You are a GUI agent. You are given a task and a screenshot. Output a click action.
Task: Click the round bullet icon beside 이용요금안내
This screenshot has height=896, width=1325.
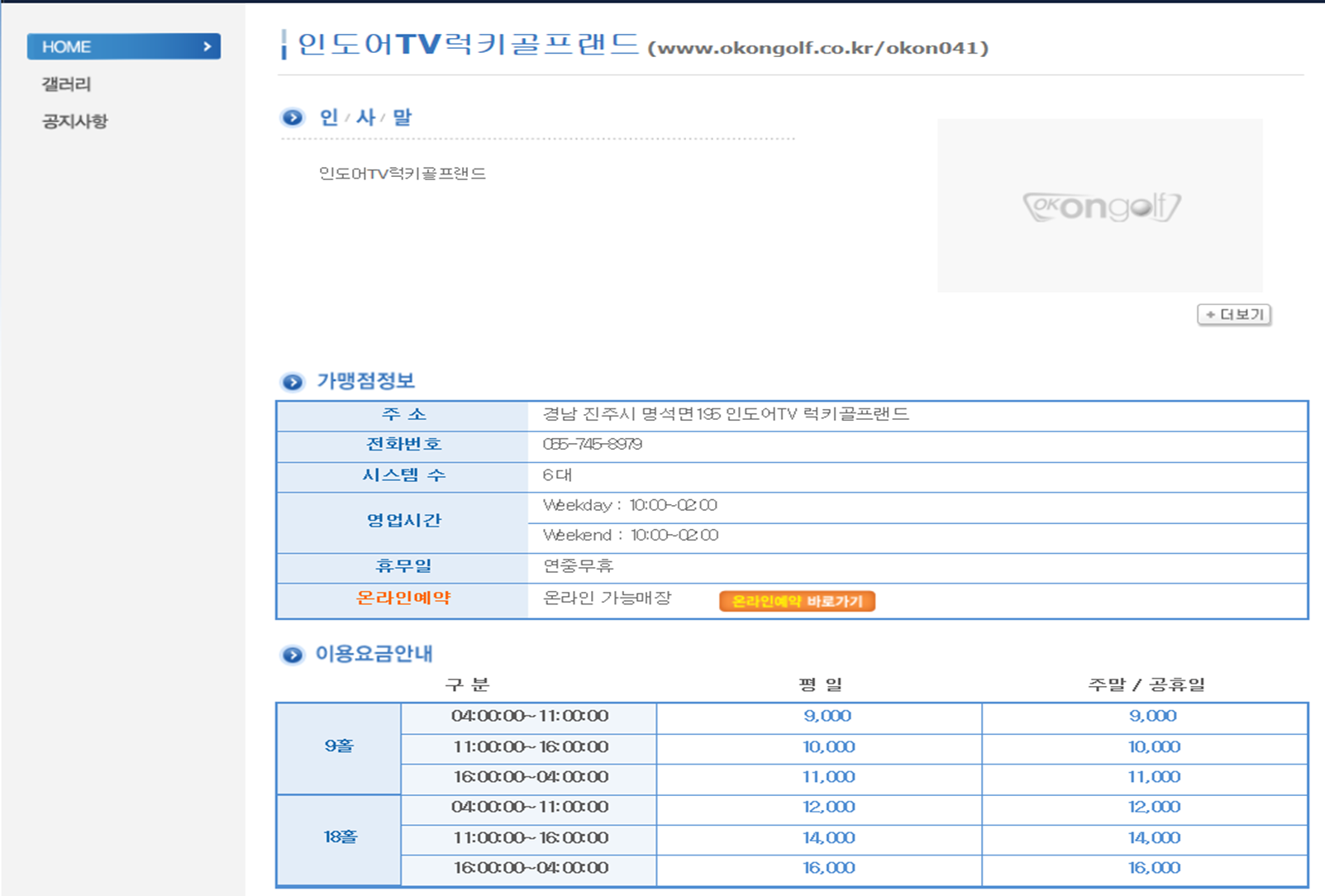pyautogui.click(x=293, y=655)
